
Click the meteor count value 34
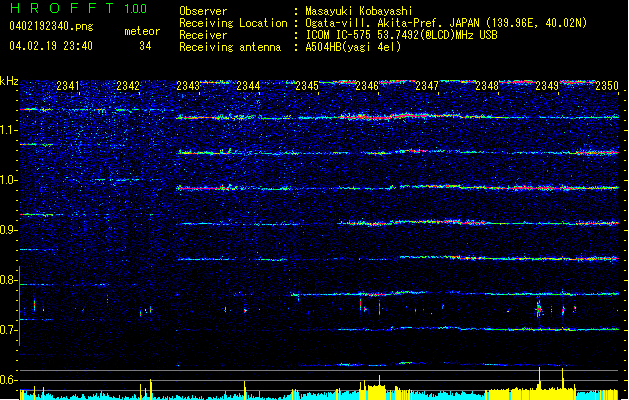click(145, 46)
